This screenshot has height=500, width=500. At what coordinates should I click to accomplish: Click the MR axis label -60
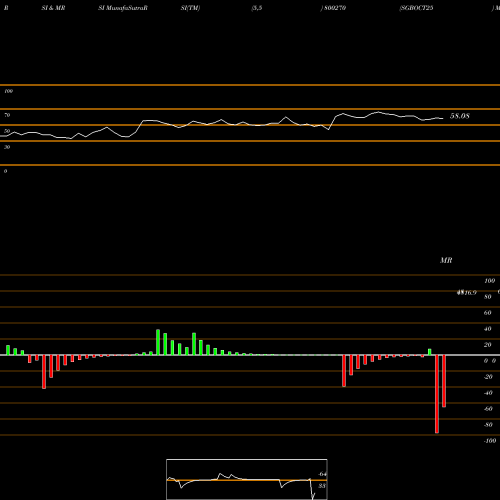pyautogui.click(x=488, y=409)
